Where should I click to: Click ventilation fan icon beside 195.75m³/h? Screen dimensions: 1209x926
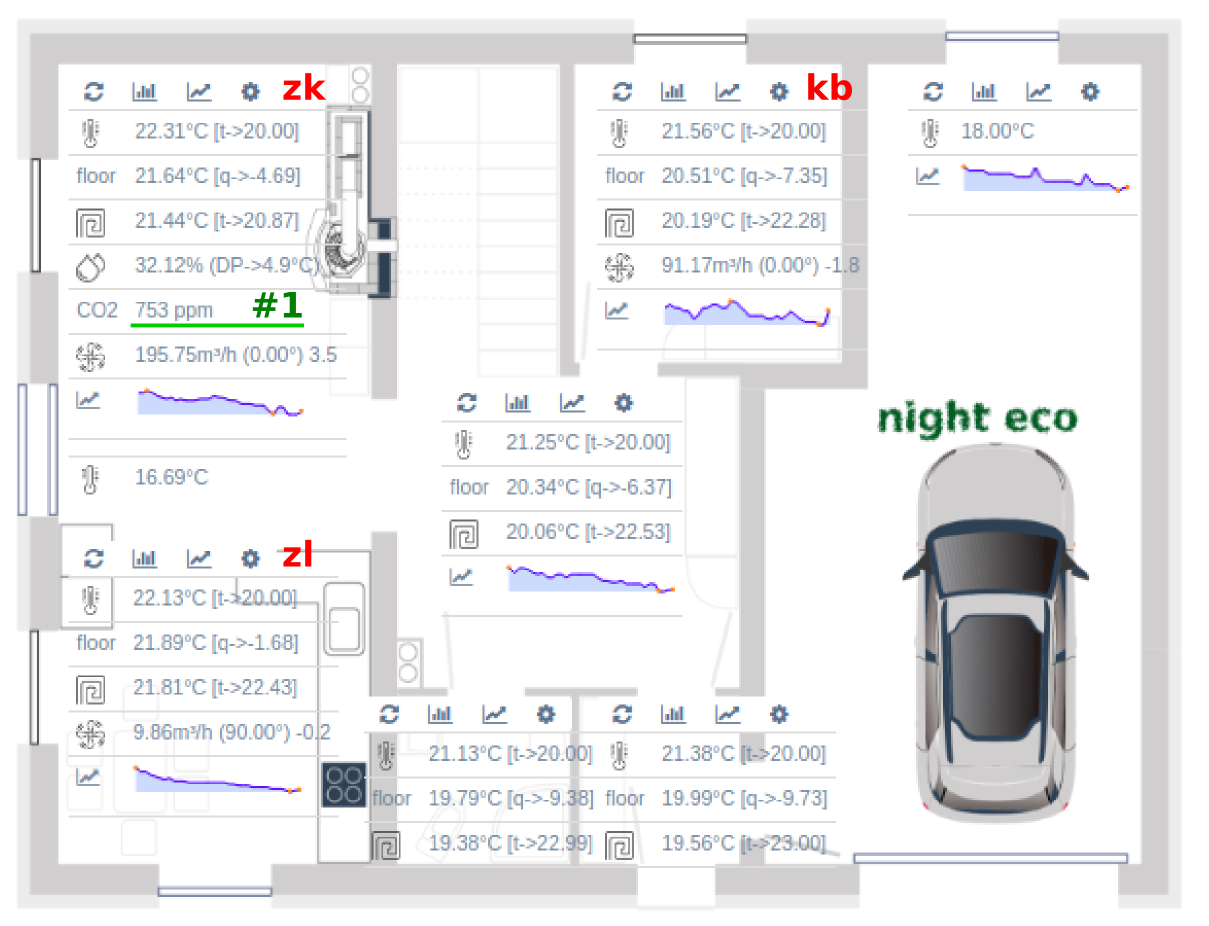click(x=91, y=355)
